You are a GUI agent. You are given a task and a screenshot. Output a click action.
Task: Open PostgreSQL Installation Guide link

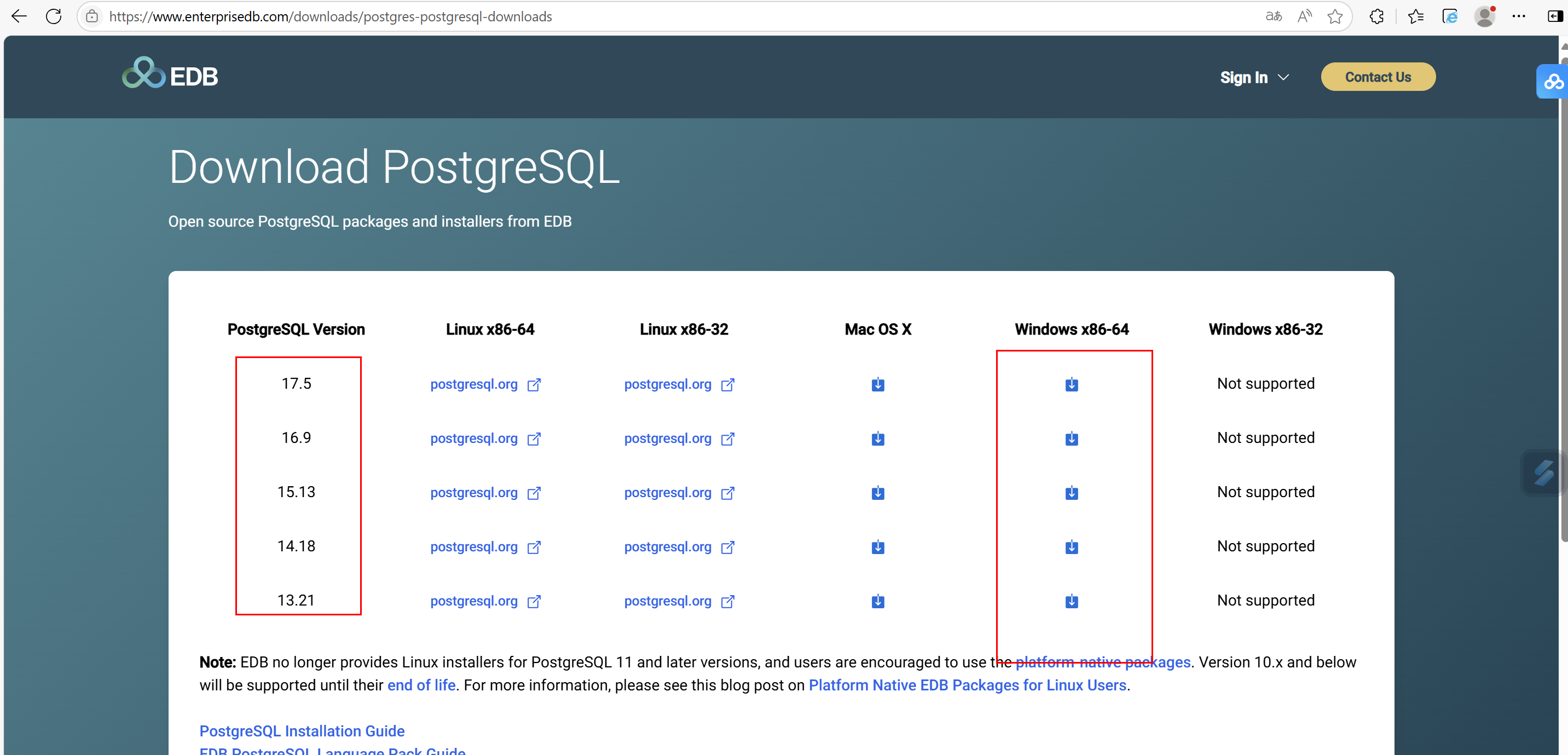(302, 731)
